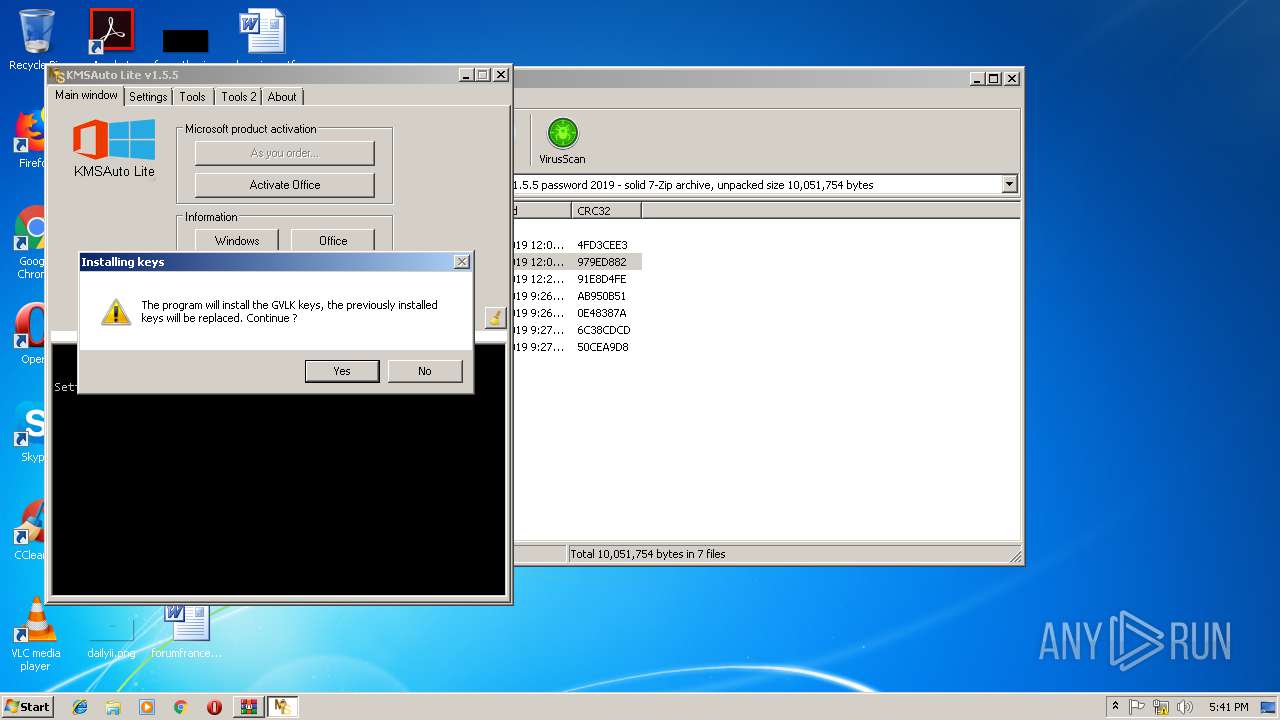1280x720 pixels.
Task: Click the VirusScan toolbar icon in WinRAR
Action: pyautogui.click(x=562, y=139)
